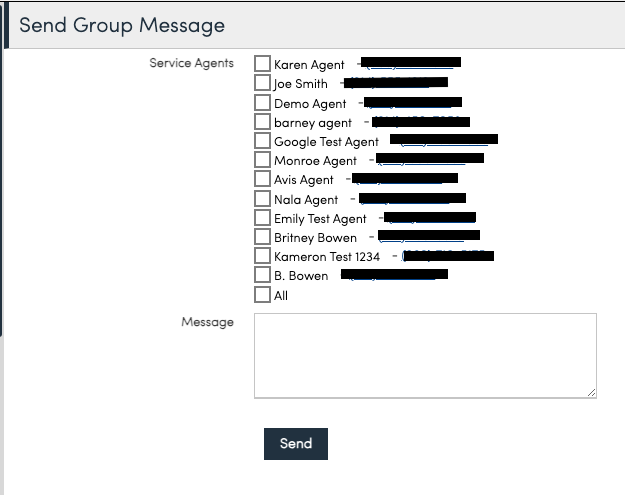Check the All agents checkbox

point(262,295)
